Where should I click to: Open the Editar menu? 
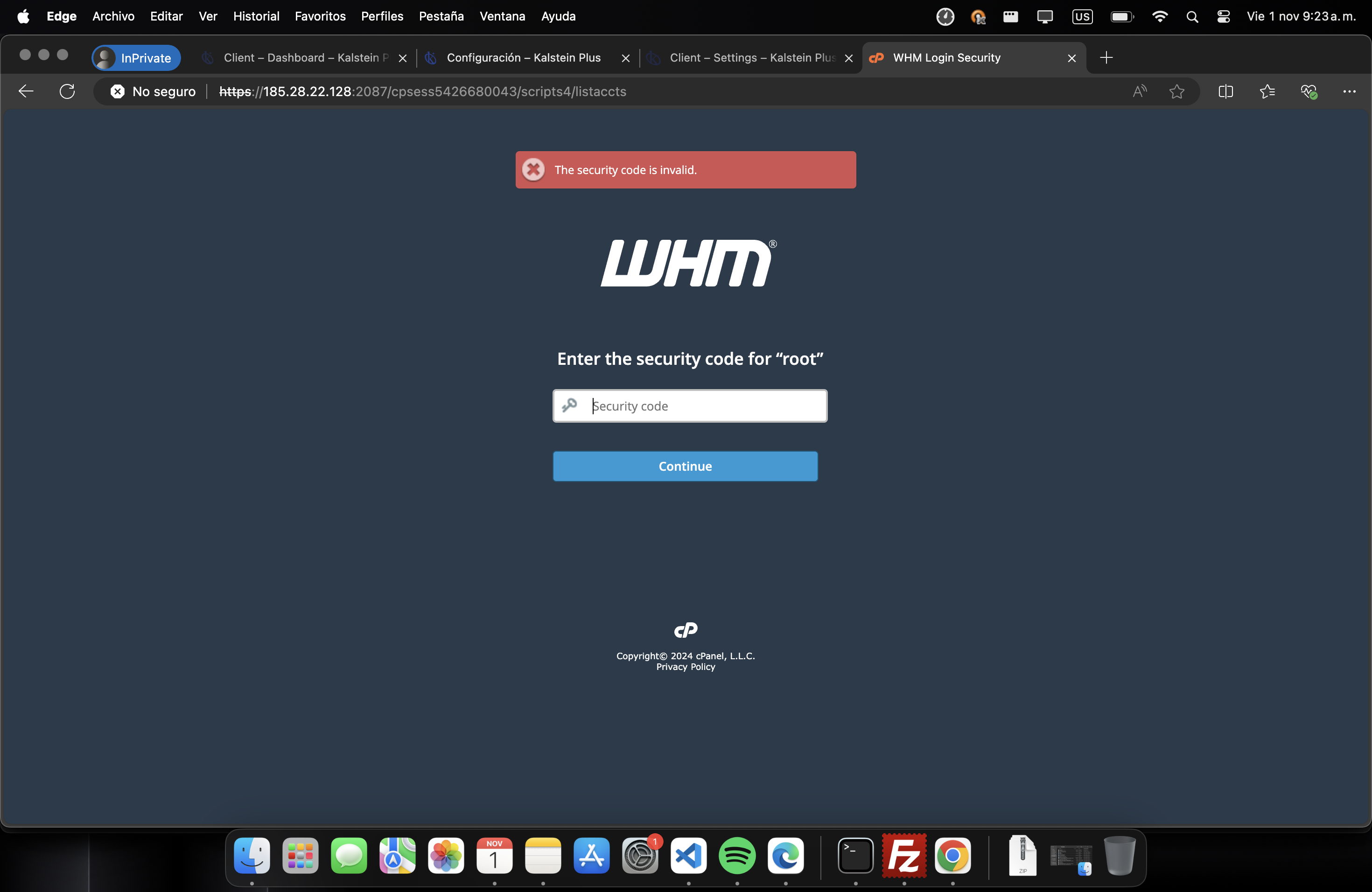tap(166, 16)
